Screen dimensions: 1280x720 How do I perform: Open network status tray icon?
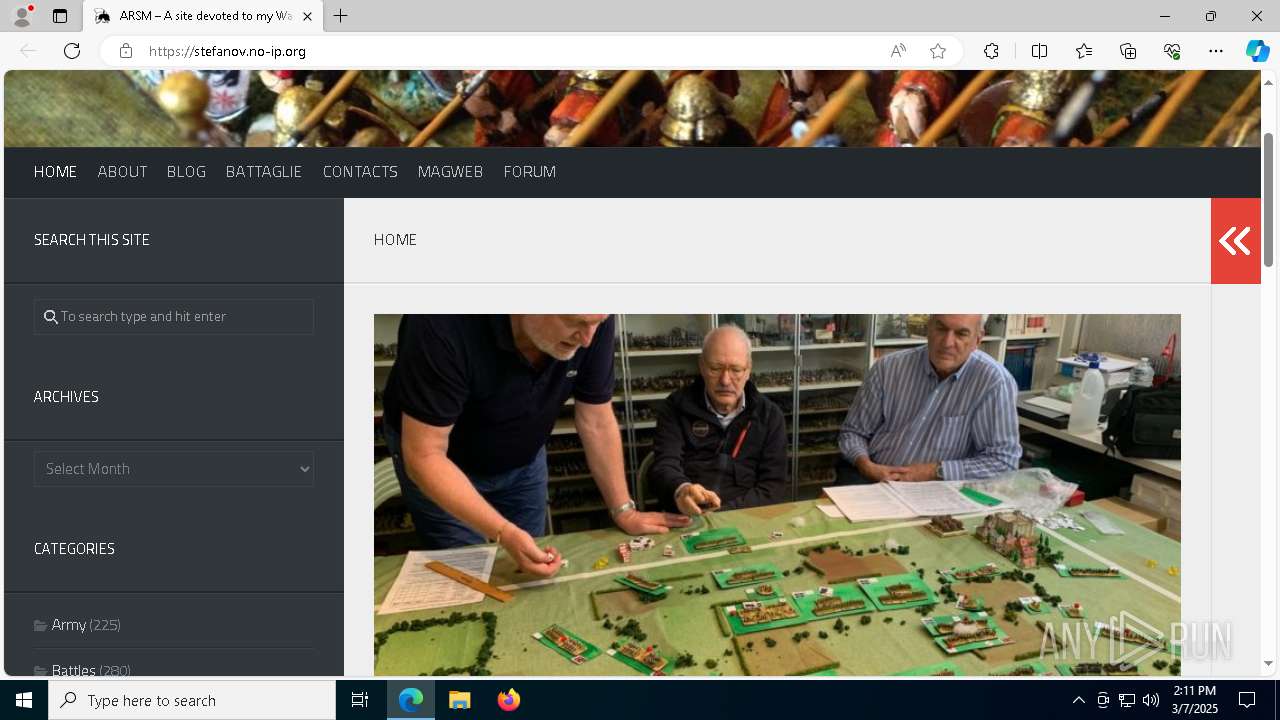click(x=1127, y=700)
